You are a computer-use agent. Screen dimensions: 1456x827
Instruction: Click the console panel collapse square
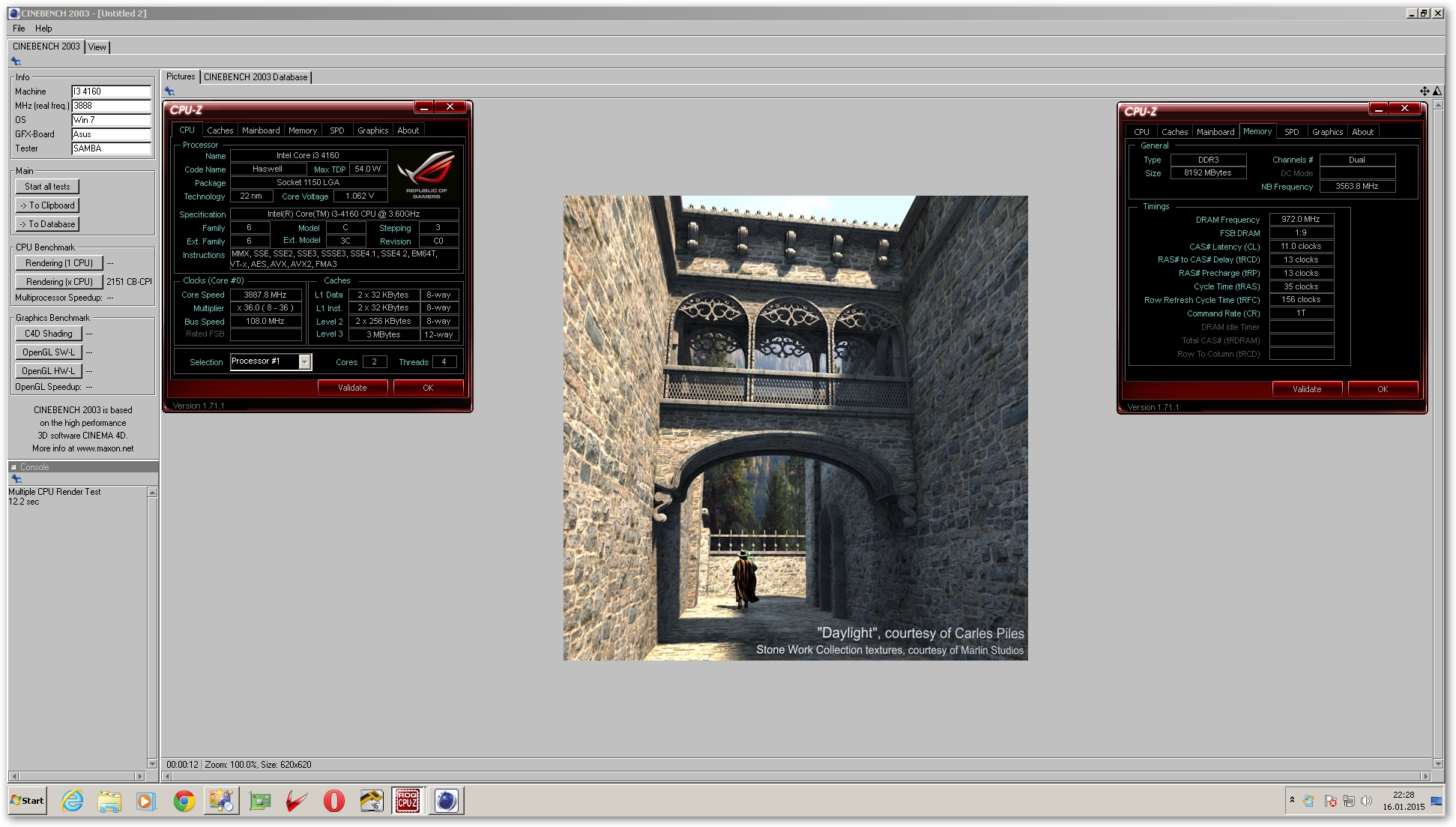13,467
